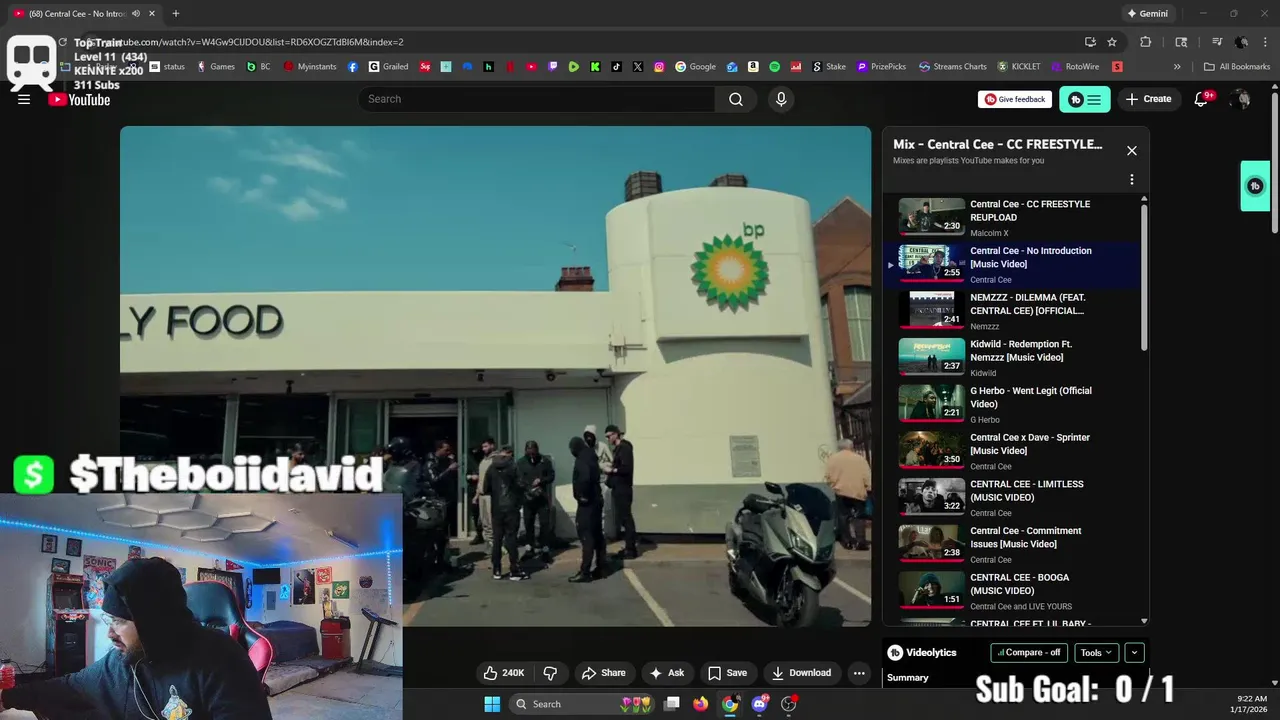Open Discord from the taskbar
Viewport: 1280px width, 720px height.
pyautogui.click(x=759, y=704)
